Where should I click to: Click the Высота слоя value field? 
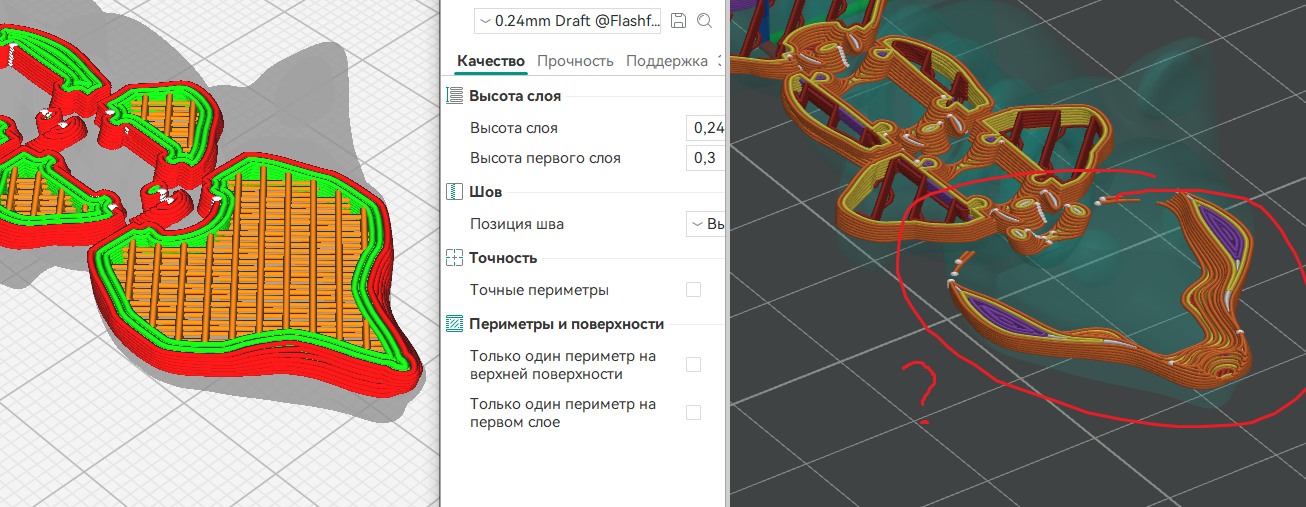click(706, 128)
